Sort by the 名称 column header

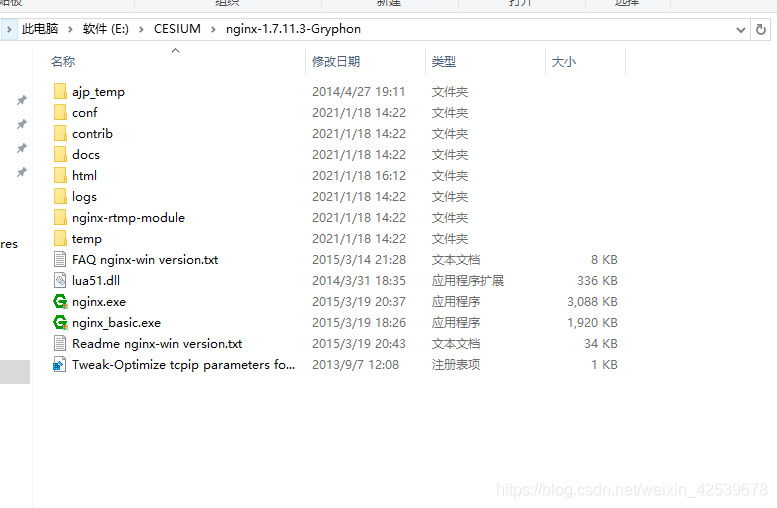click(x=63, y=61)
